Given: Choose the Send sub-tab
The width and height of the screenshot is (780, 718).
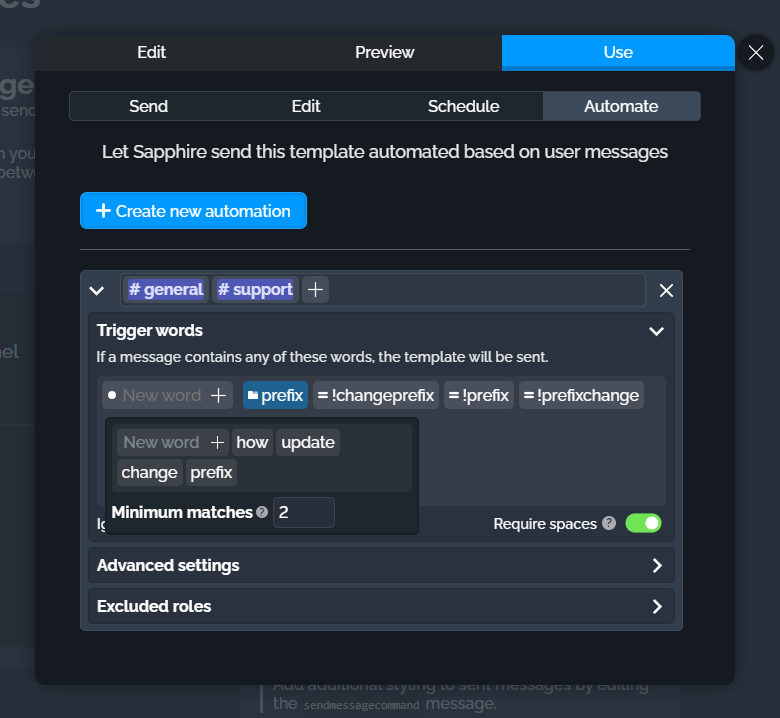Looking at the screenshot, I should [x=148, y=106].
